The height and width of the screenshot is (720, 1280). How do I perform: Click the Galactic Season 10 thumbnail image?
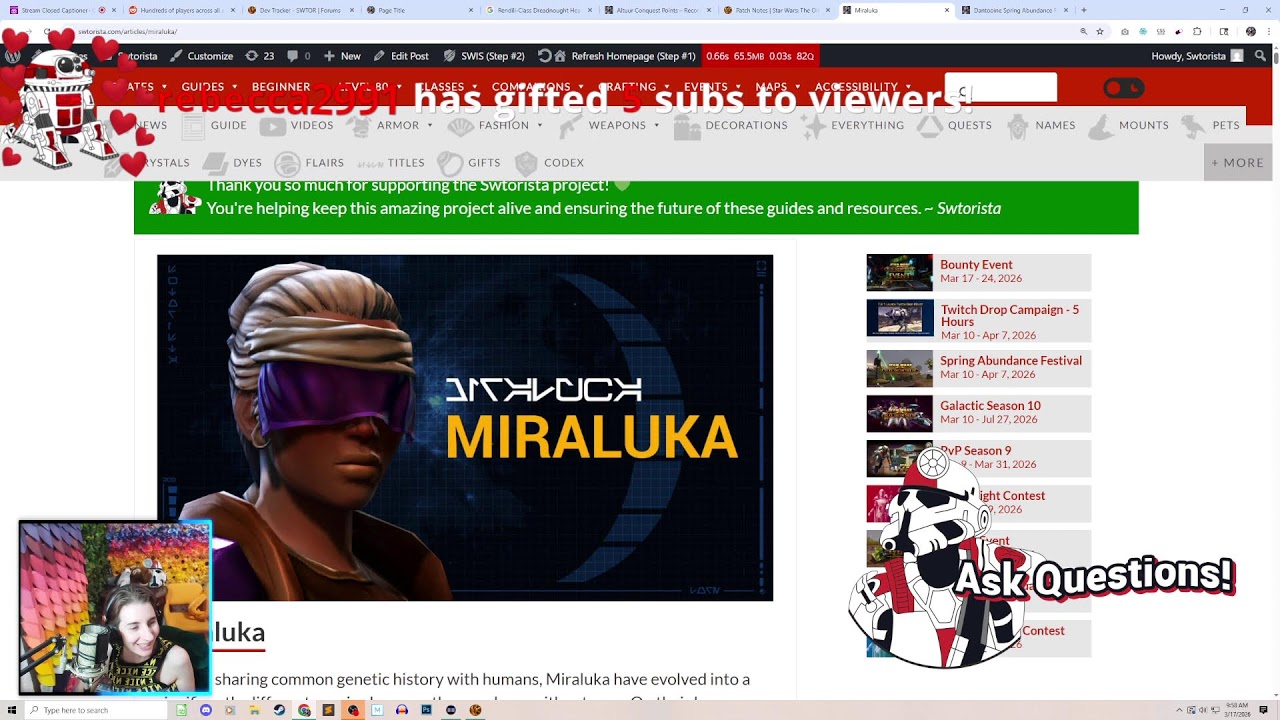[900, 413]
